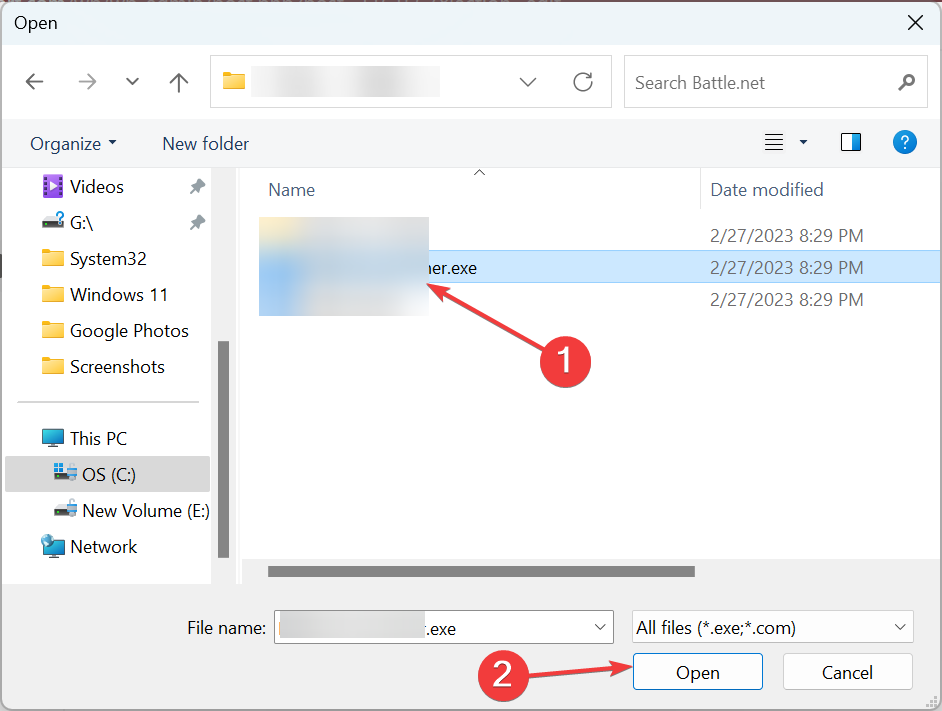Viewport: 942px width, 711px height.
Task: Click the Open button
Action: pos(697,672)
